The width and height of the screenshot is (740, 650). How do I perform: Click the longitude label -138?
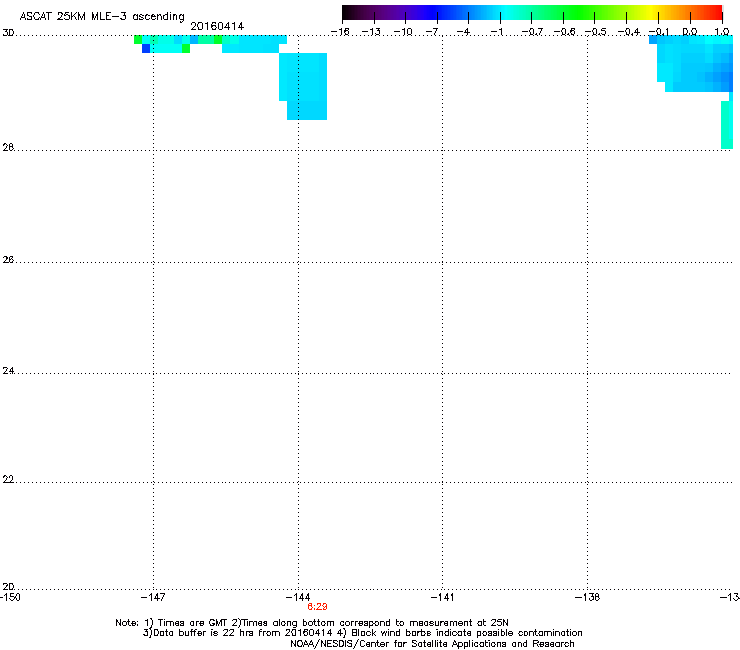coord(588,597)
